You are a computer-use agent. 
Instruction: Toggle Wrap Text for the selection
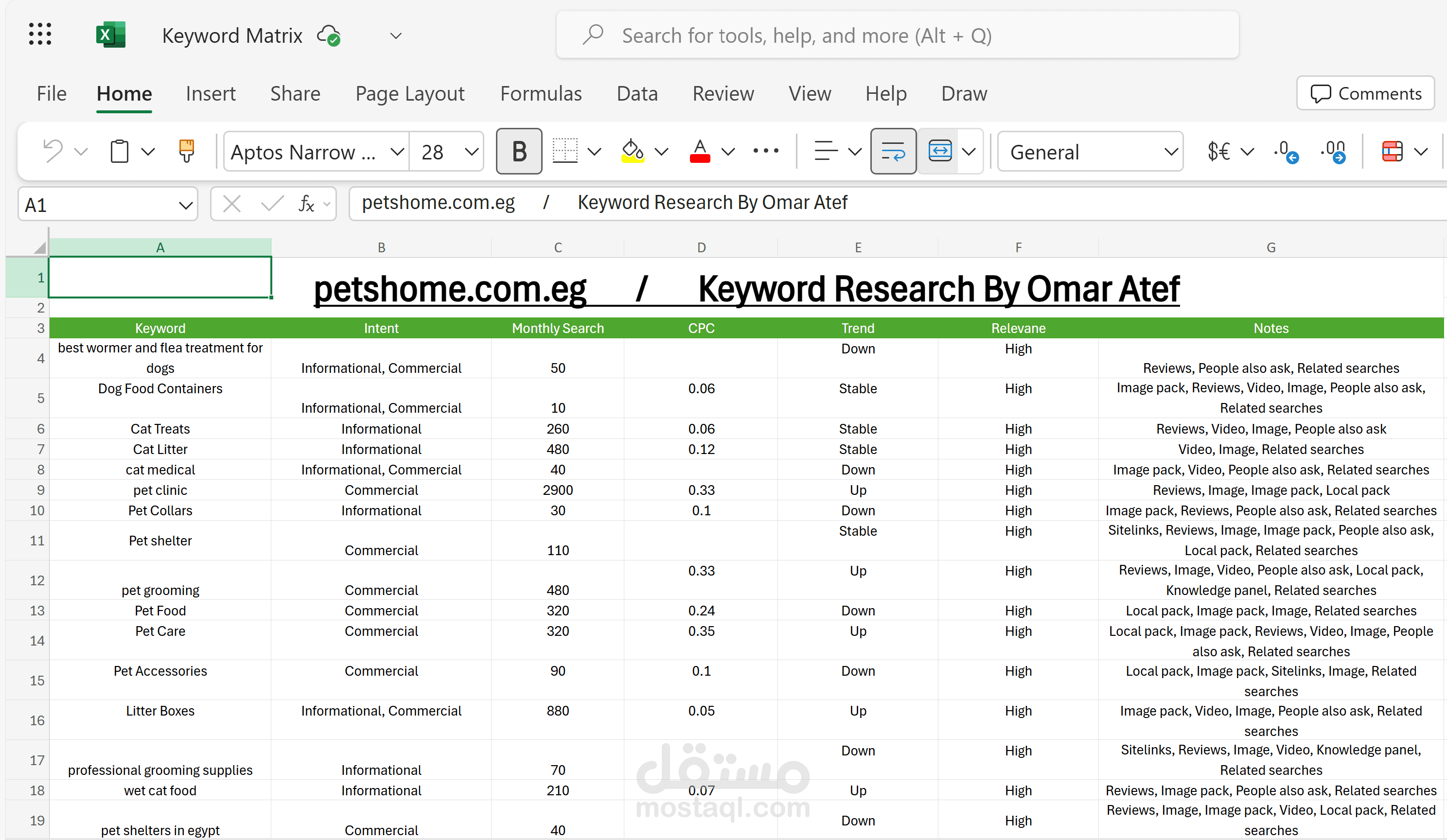tap(894, 151)
